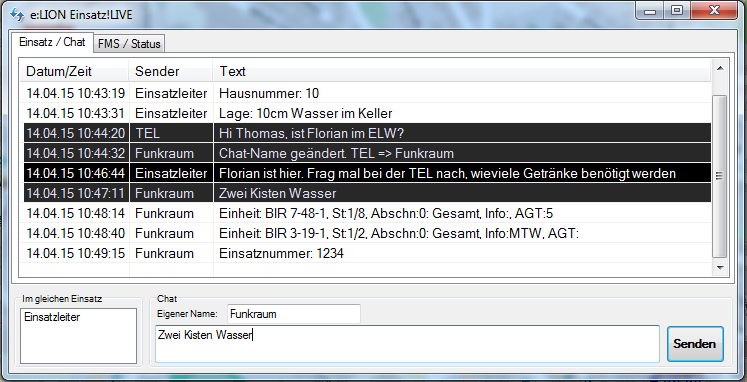Click timestamp 14.04.15 10:43:31
The image size is (747, 382).
[x=76, y=113]
